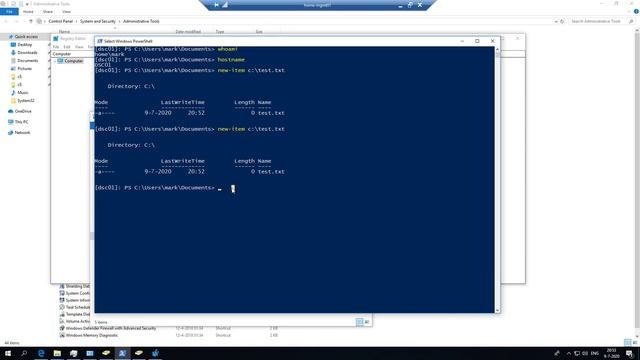Open ENG language indicator in tray
Viewport: 640px width, 360px height.
pos(595,353)
